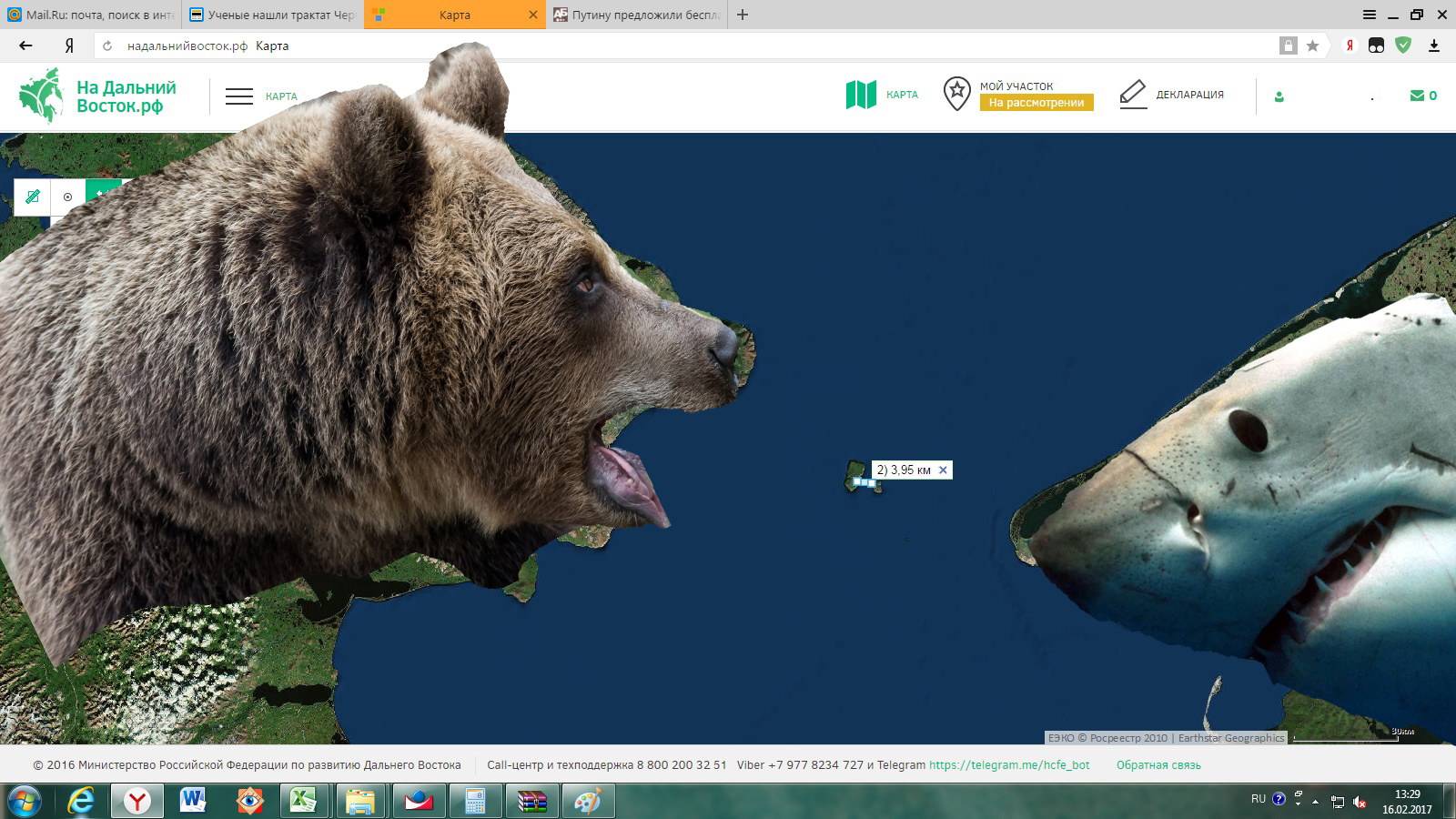
Task: Open the user profile icon
Action: [x=1279, y=96]
